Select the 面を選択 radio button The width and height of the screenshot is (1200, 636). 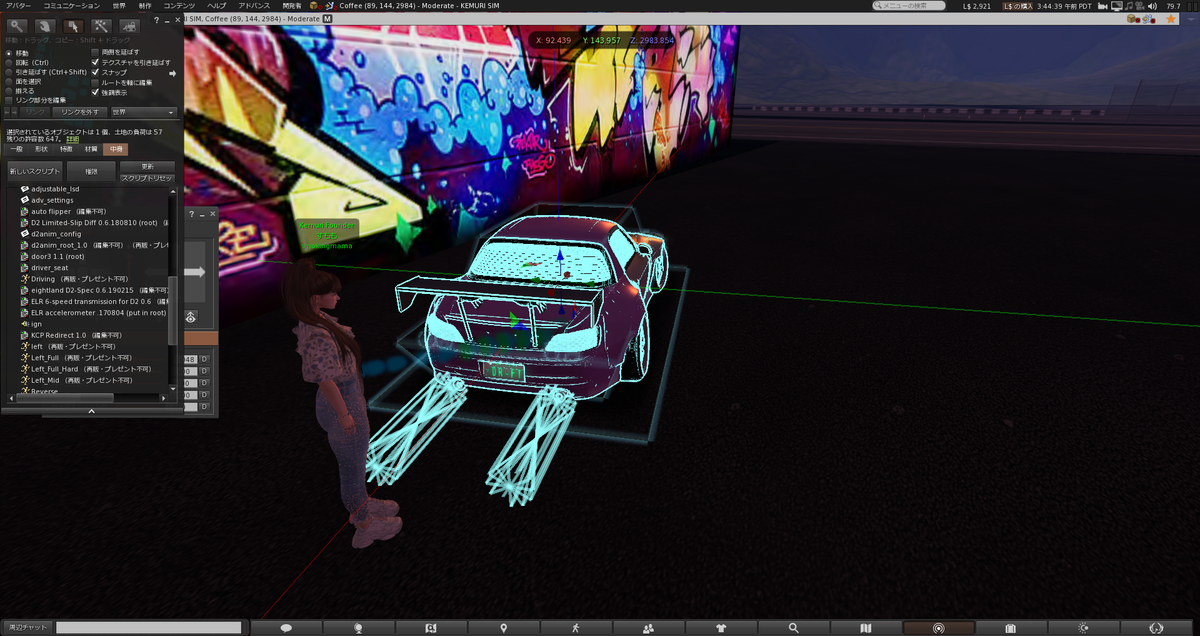9,82
